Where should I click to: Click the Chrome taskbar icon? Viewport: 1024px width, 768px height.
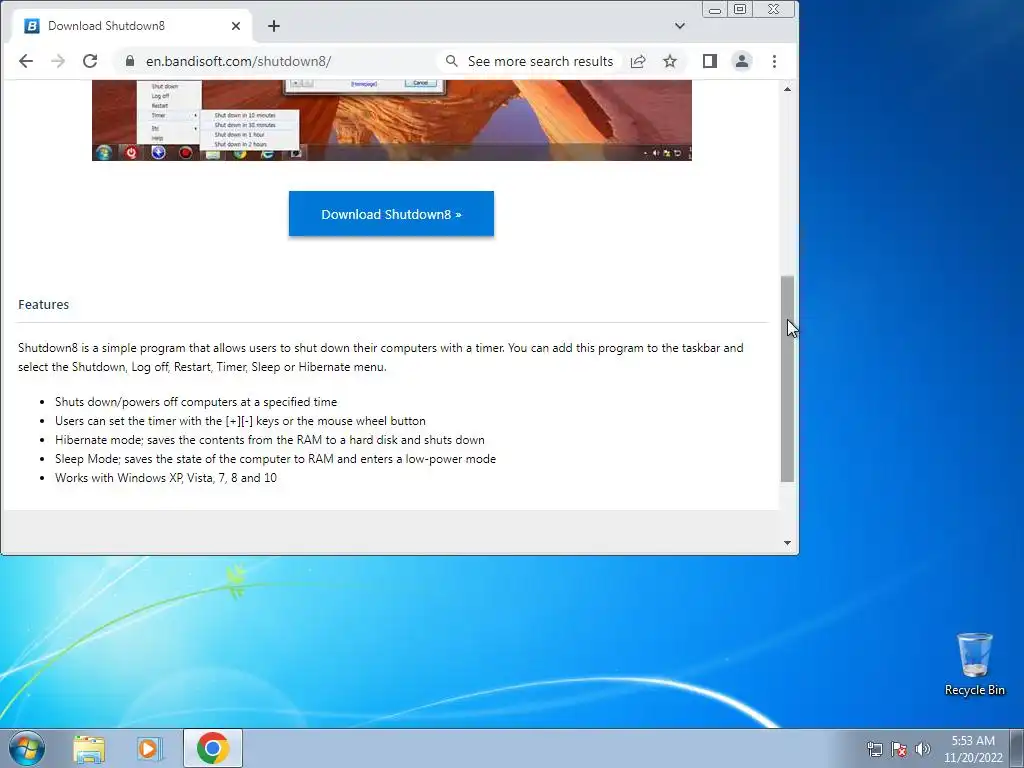(213, 748)
